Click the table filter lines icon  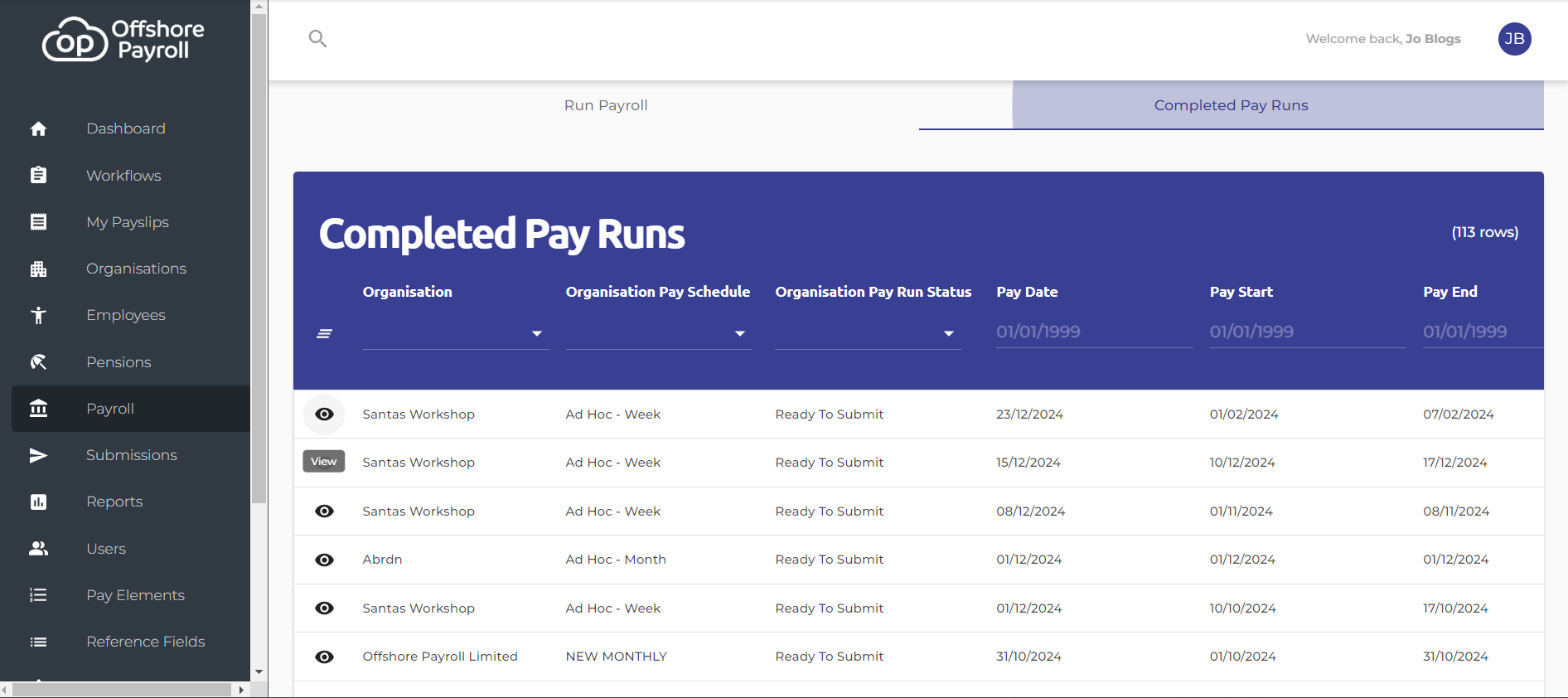click(x=325, y=333)
